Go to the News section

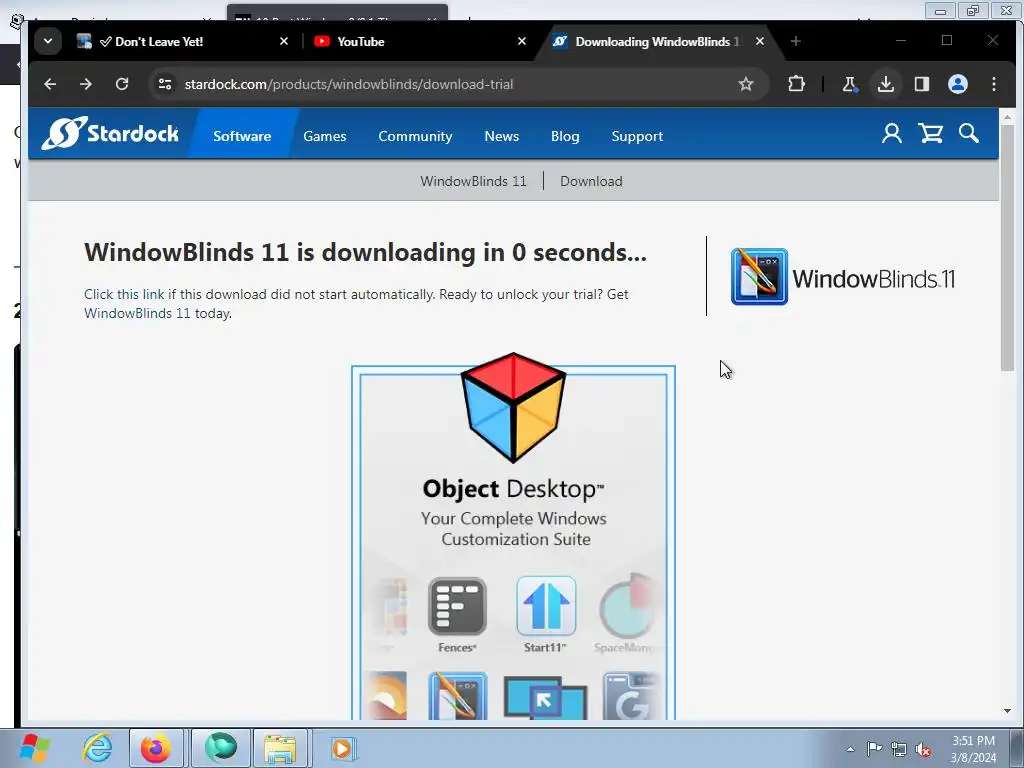coord(502,136)
